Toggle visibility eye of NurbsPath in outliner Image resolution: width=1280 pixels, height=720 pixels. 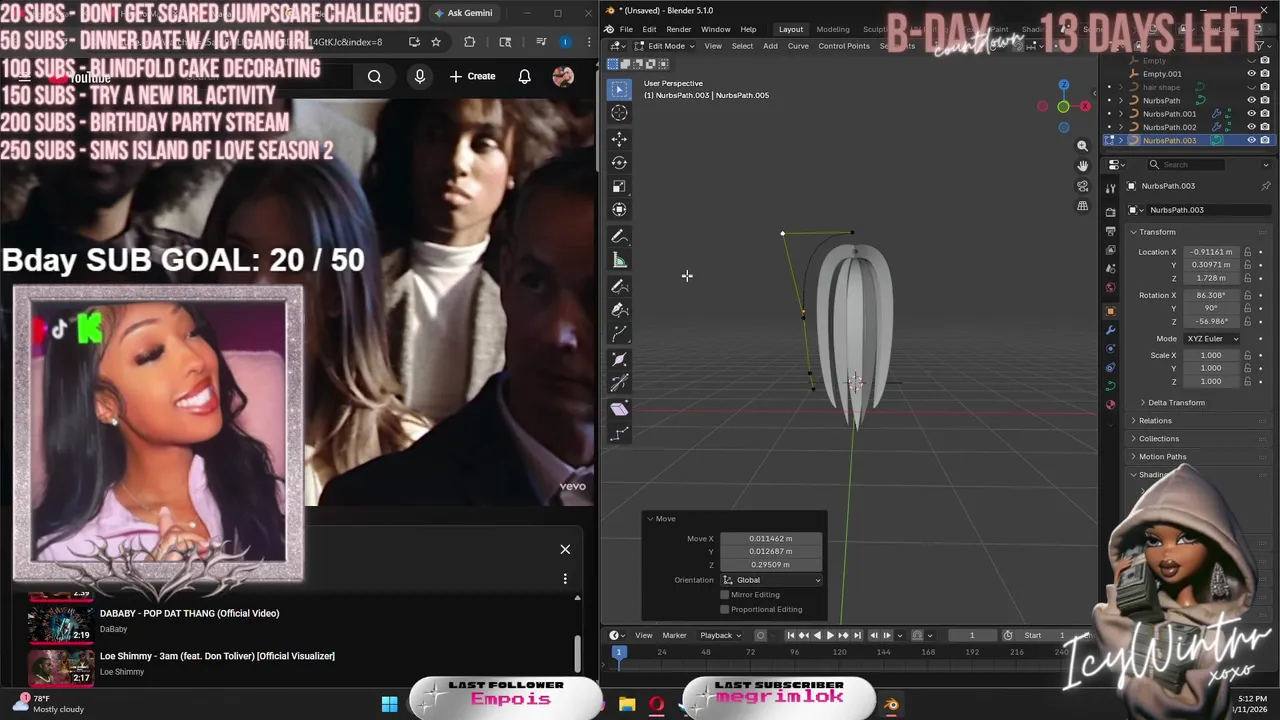point(1251,100)
